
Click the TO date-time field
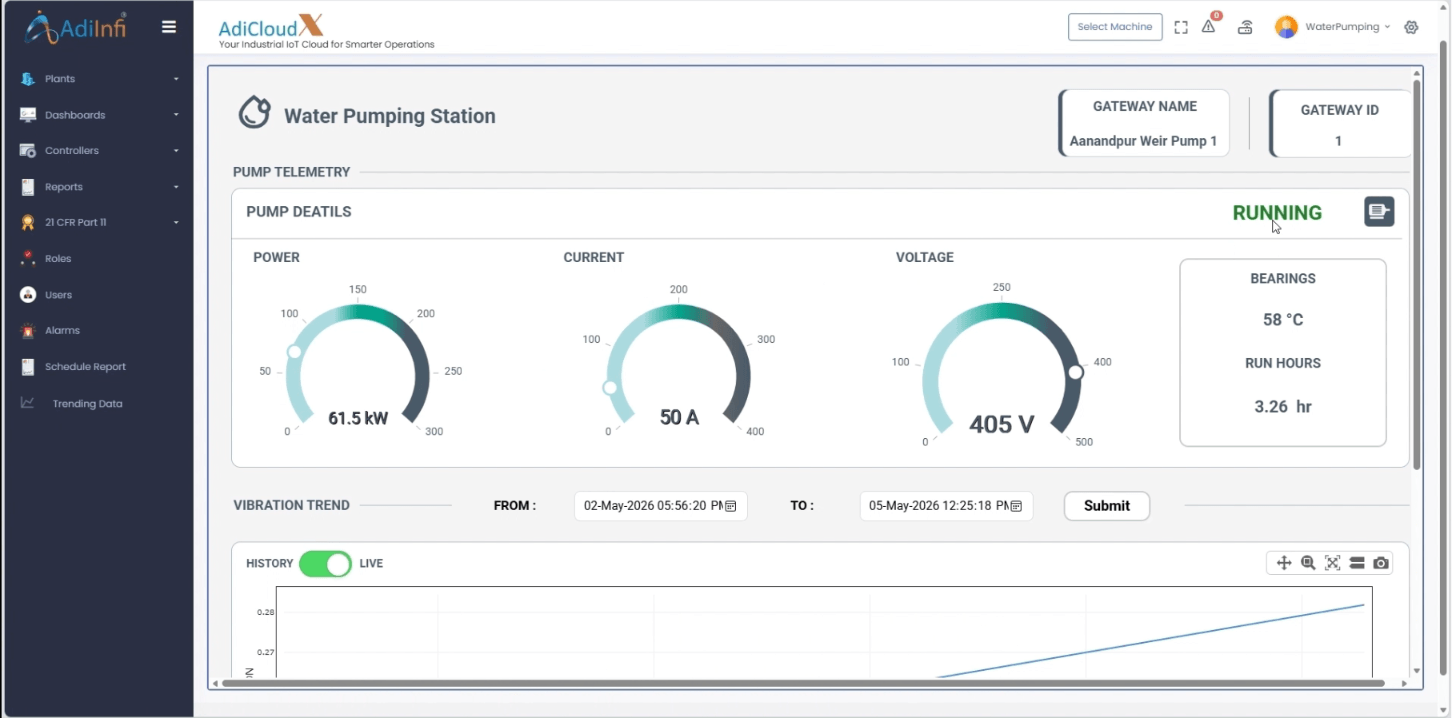point(946,506)
